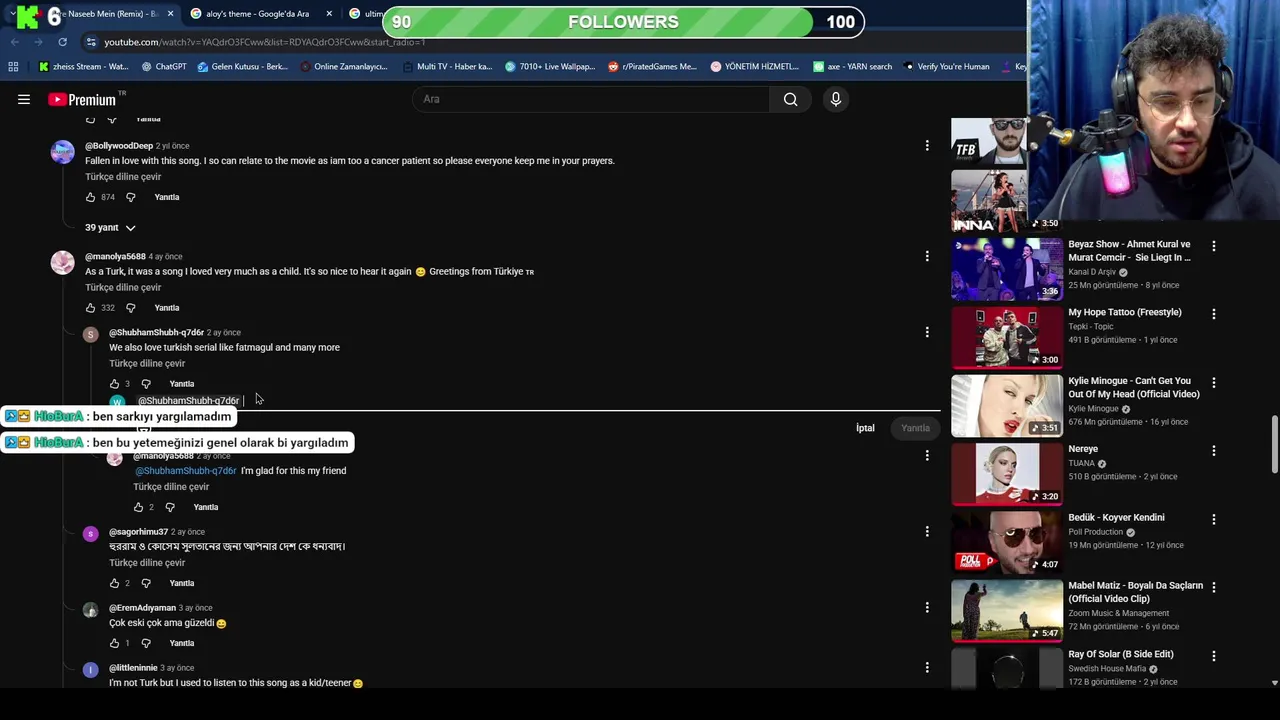Open options menu for @sagorhimu37 reply
This screenshot has height=720, width=1280.
(x=927, y=532)
